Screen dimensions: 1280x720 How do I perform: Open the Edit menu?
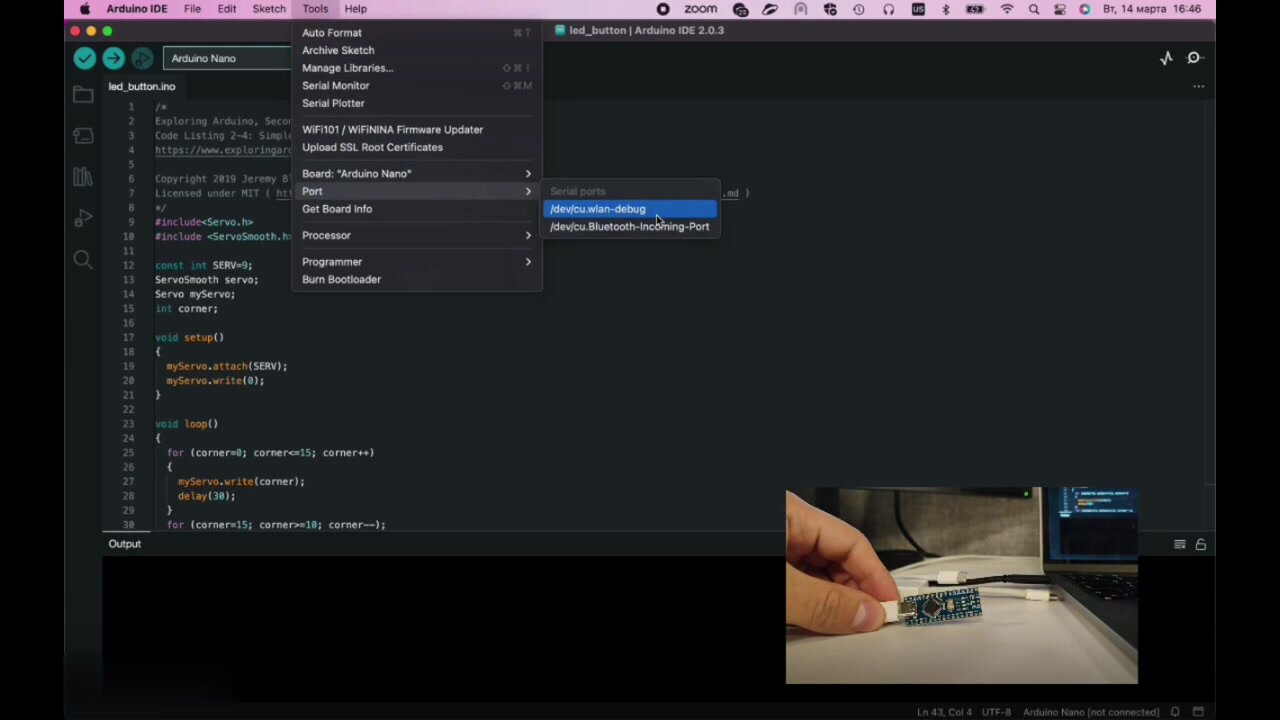[227, 9]
